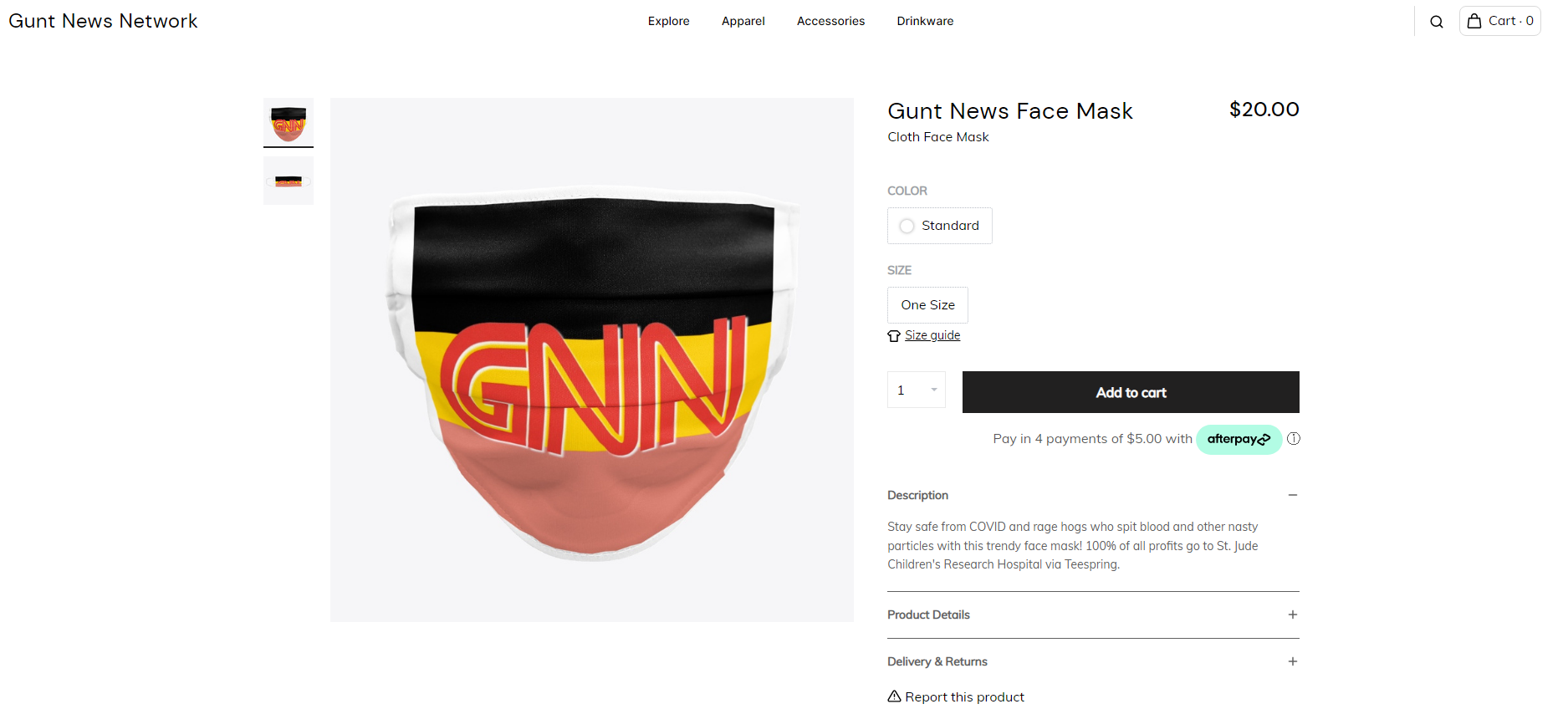The width and height of the screenshot is (1568, 709).
Task: Select the Standard color radio option
Action: coord(940,226)
